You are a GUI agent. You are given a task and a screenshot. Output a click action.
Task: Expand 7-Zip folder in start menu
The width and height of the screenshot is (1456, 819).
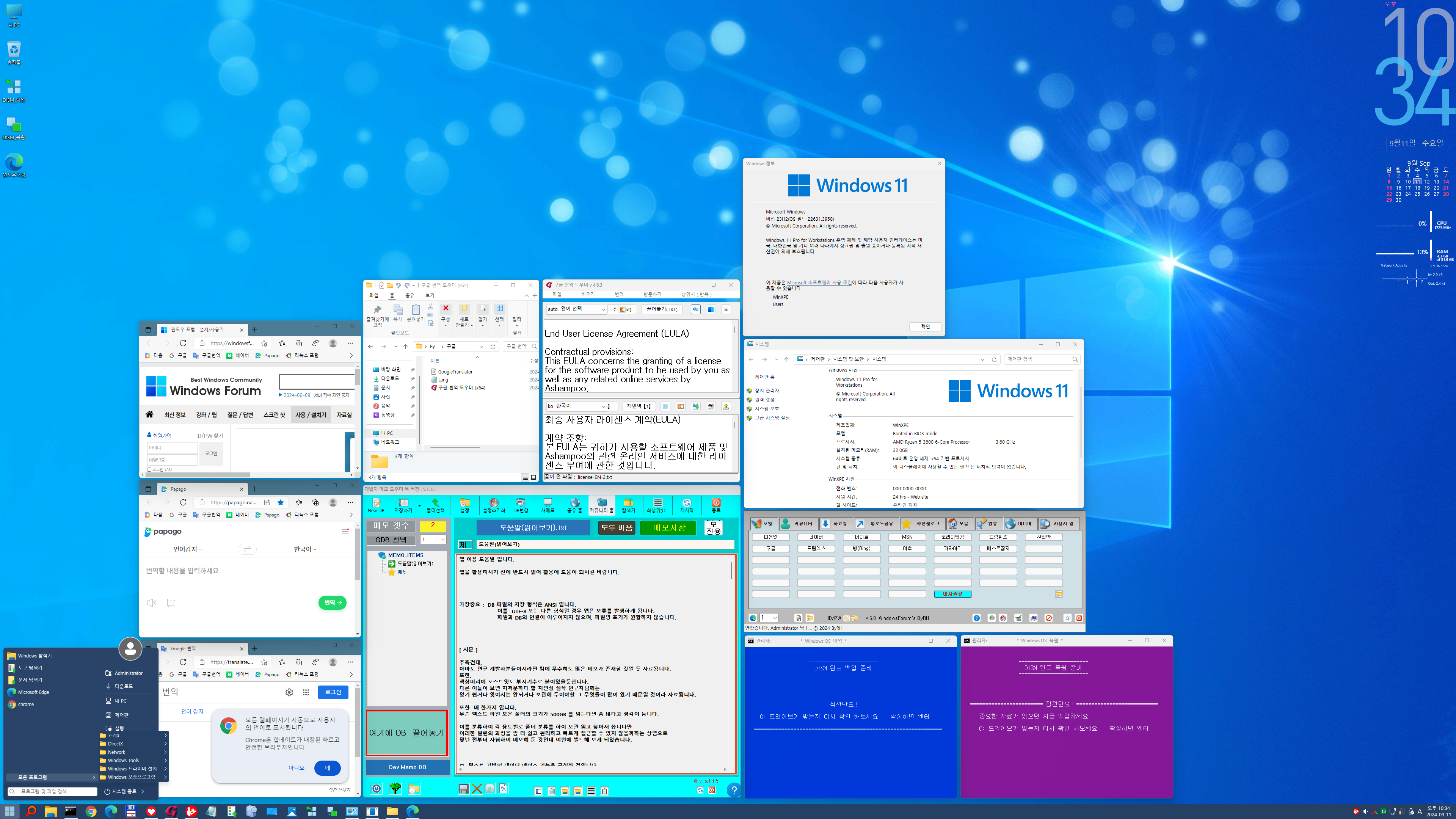pos(134,735)
